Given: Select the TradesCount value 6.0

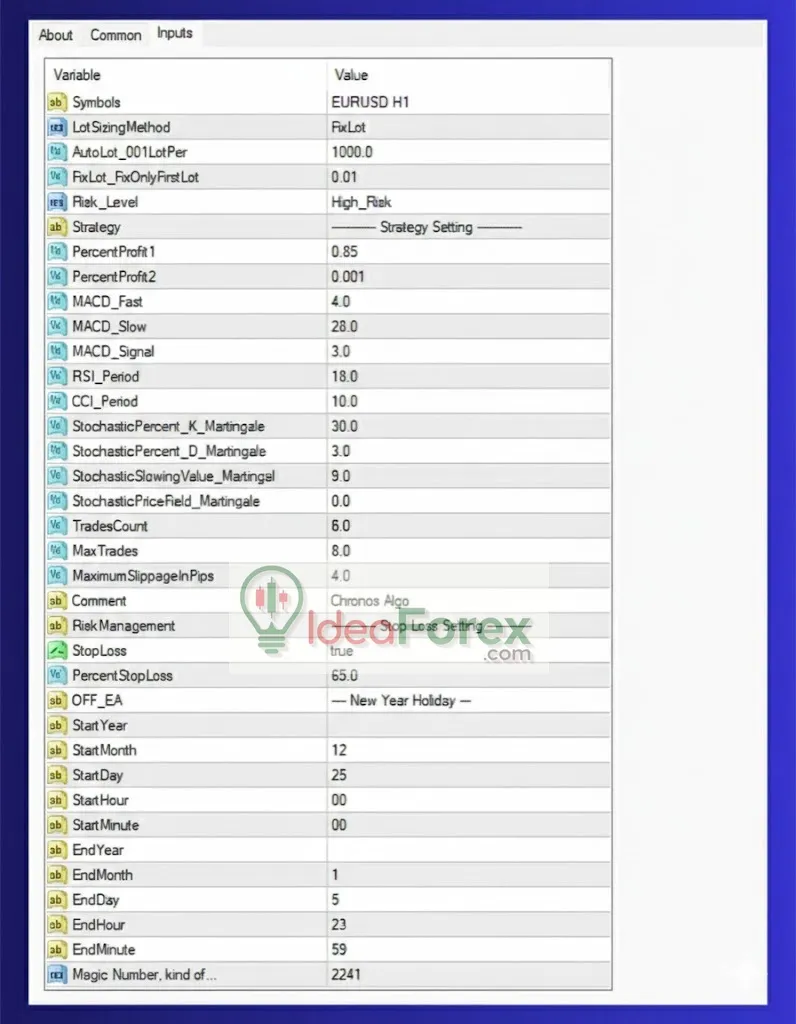Looking at the screenshot, I should point(341,526).
